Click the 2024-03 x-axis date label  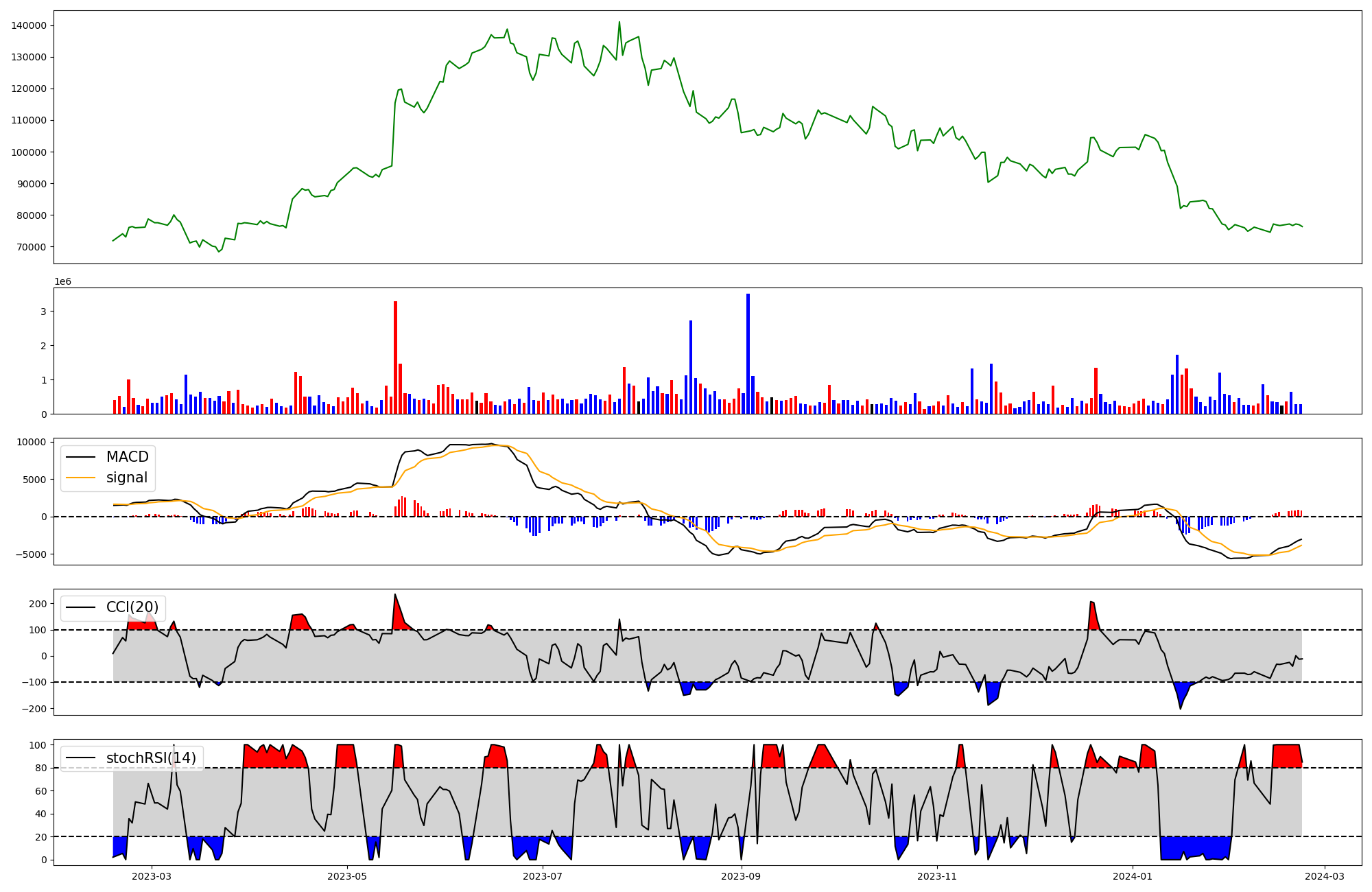1325,876
